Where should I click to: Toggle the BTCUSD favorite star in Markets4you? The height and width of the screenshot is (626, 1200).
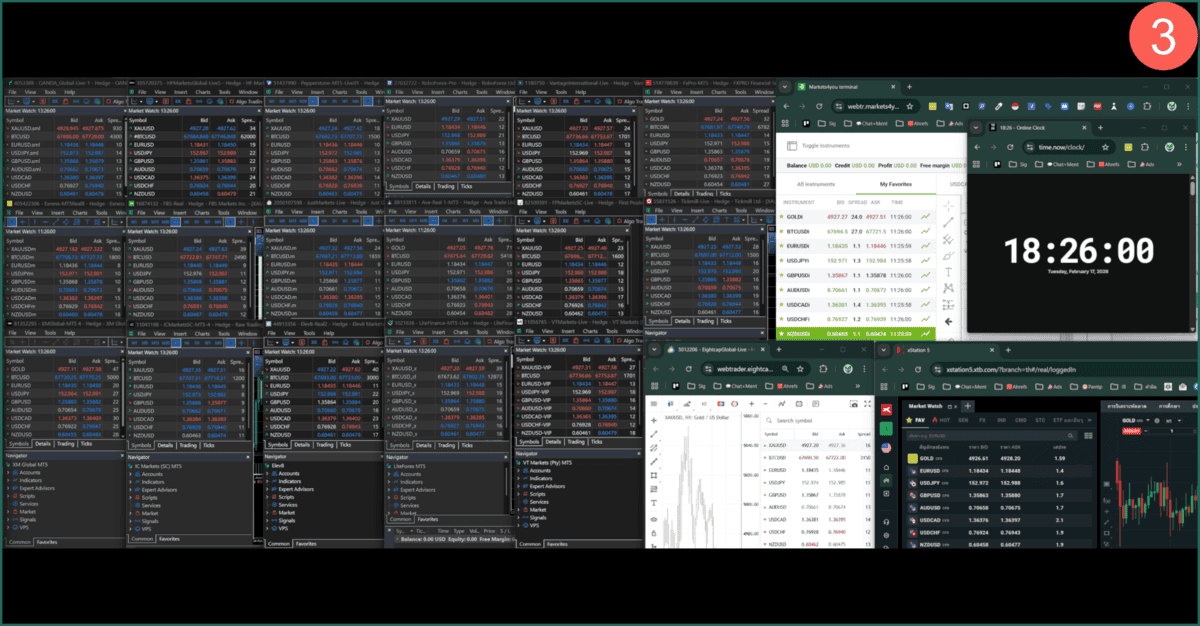pos(780,231)
